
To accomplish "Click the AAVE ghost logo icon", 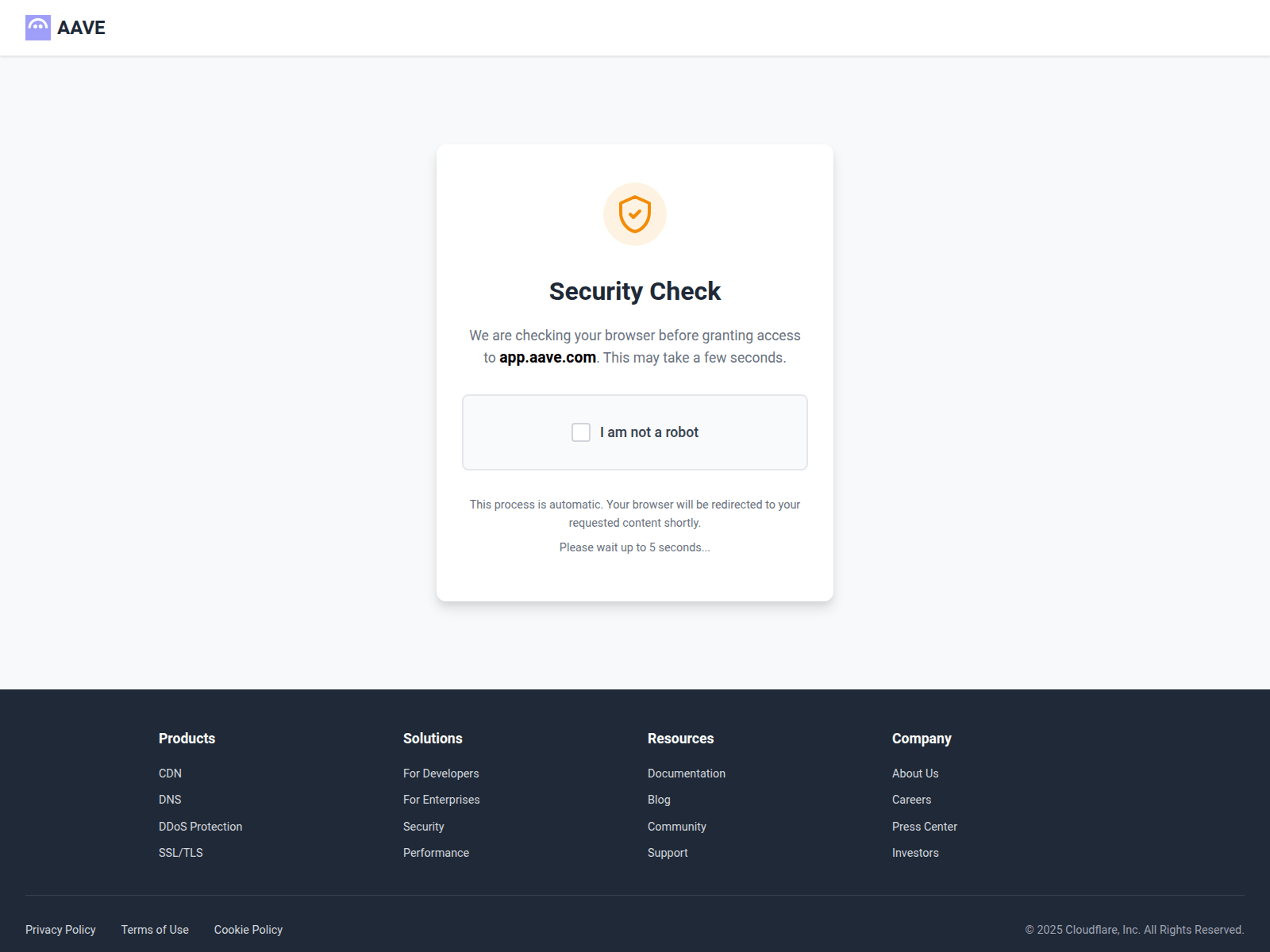I will 38,28.
